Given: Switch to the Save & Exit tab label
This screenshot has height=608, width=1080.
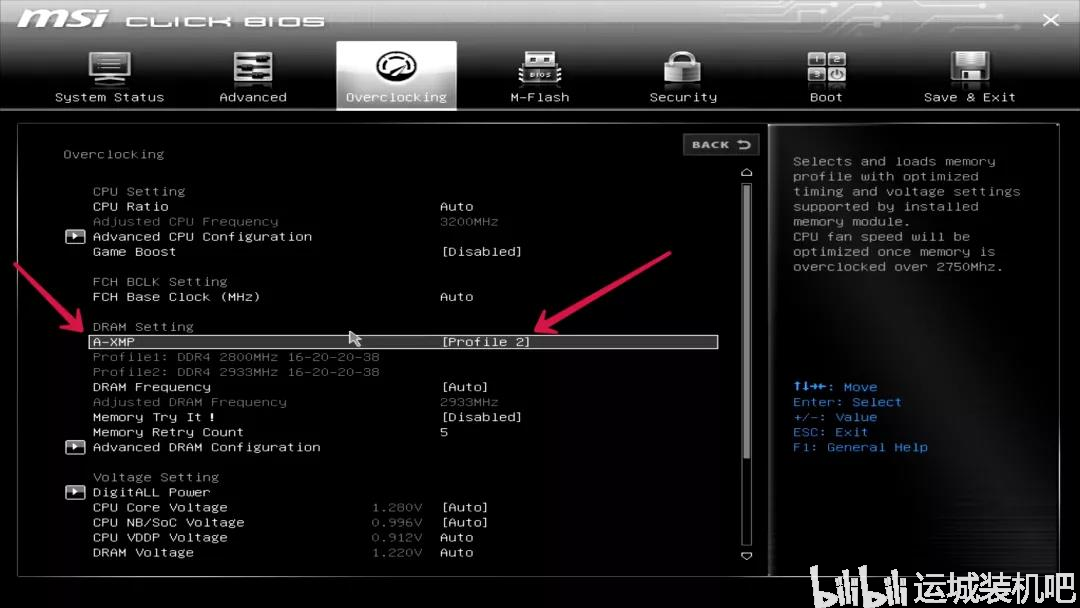Looking at the screenshot, I should tap(970, 97).
